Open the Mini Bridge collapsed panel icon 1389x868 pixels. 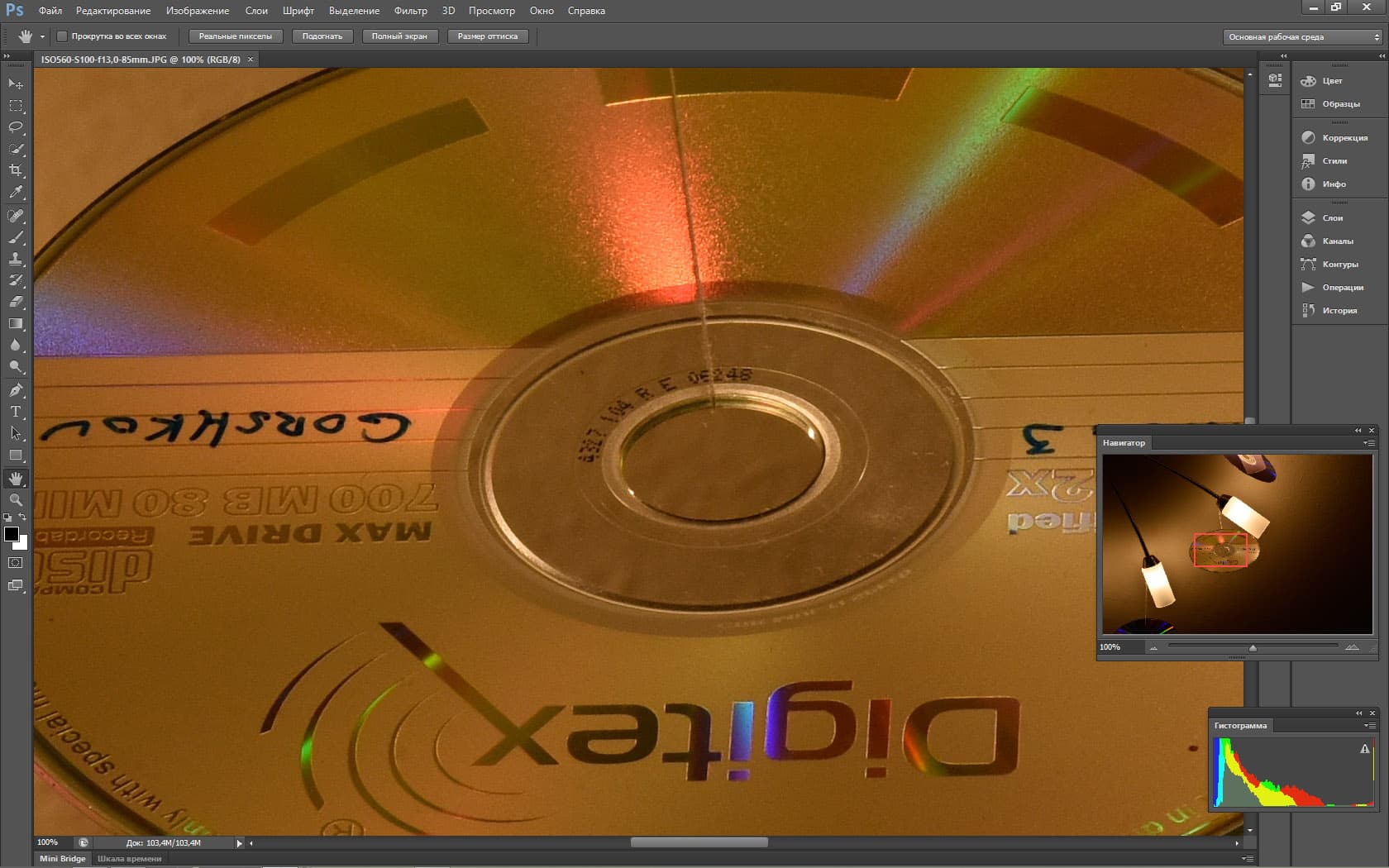click(1276, 80)
